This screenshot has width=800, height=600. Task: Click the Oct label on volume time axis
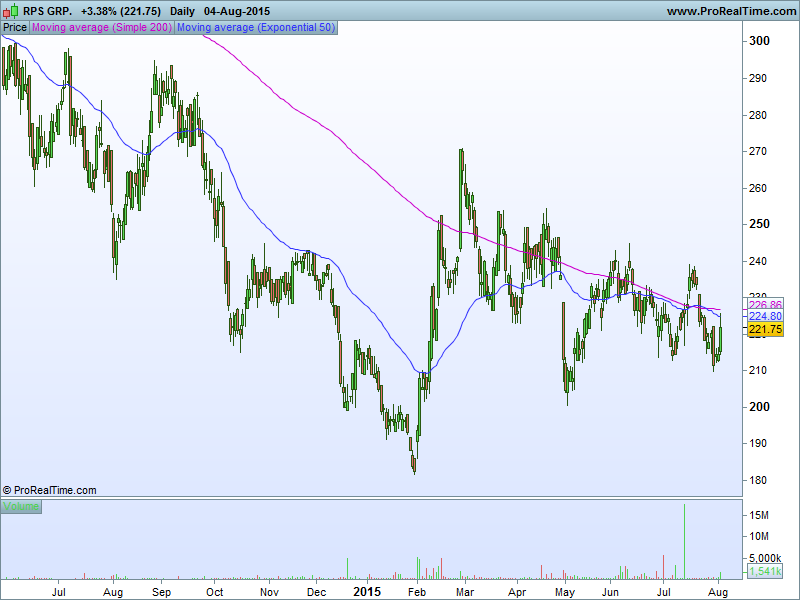click(214, 591)
